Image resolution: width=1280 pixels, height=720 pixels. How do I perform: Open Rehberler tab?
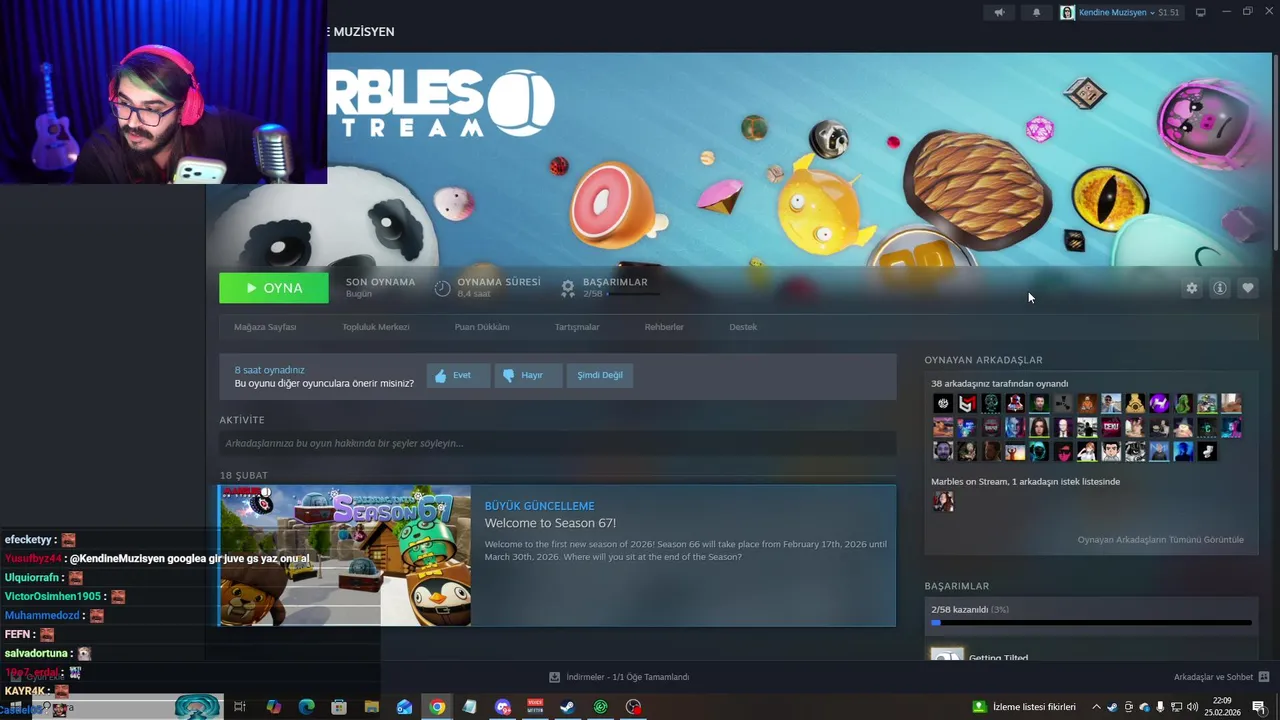click(664, 327)
